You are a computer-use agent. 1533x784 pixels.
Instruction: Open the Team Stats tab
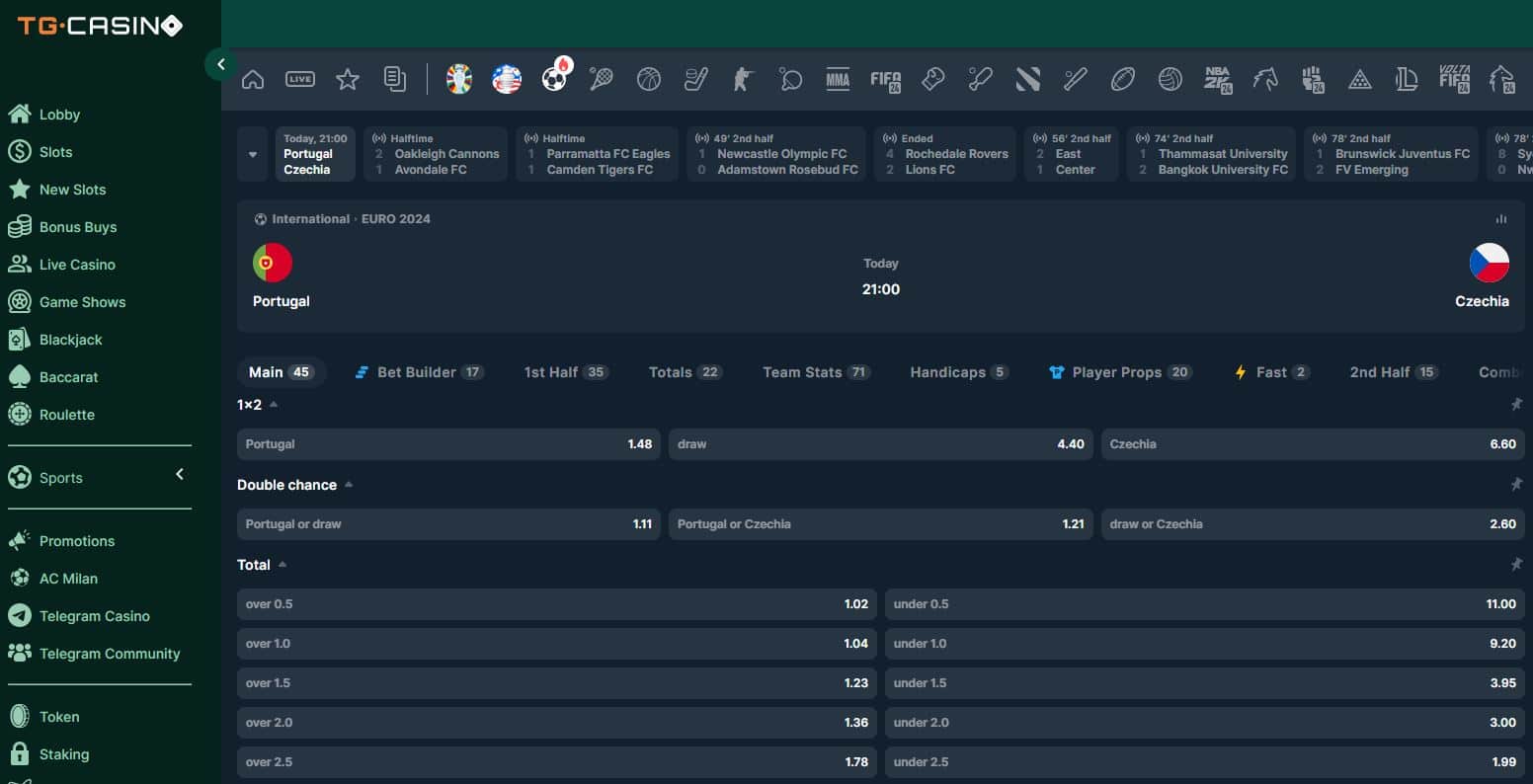pyautogui.click(x=816, y=372)
